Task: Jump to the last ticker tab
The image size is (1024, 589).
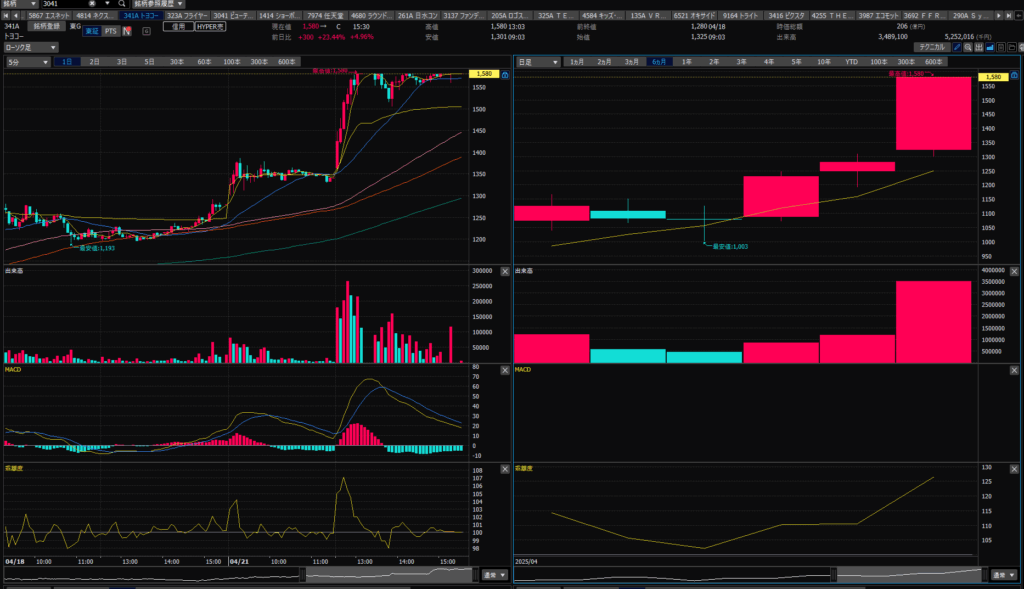Action: (x=1008, y=16)
